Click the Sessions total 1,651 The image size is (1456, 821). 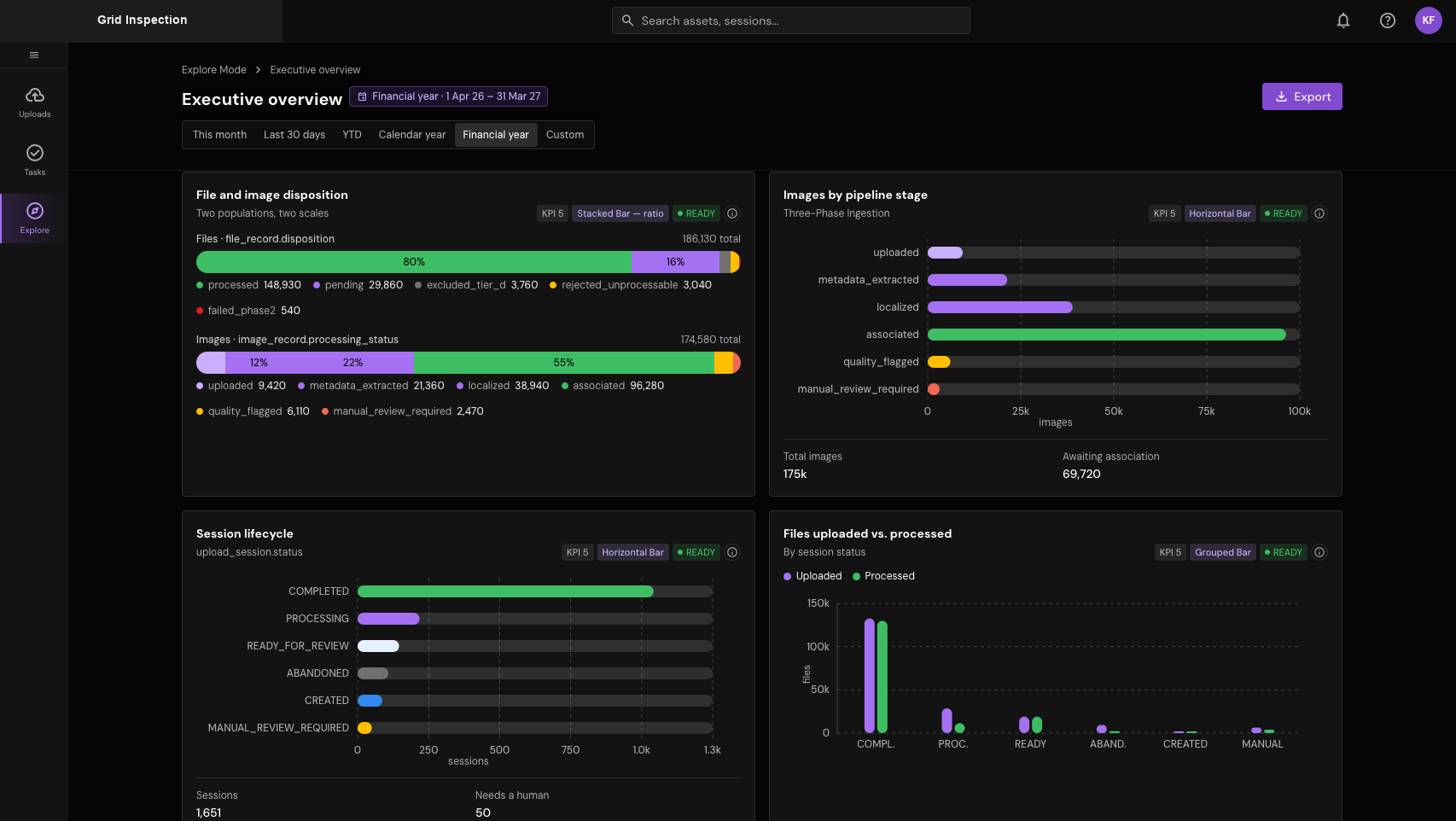pos(209,813)
